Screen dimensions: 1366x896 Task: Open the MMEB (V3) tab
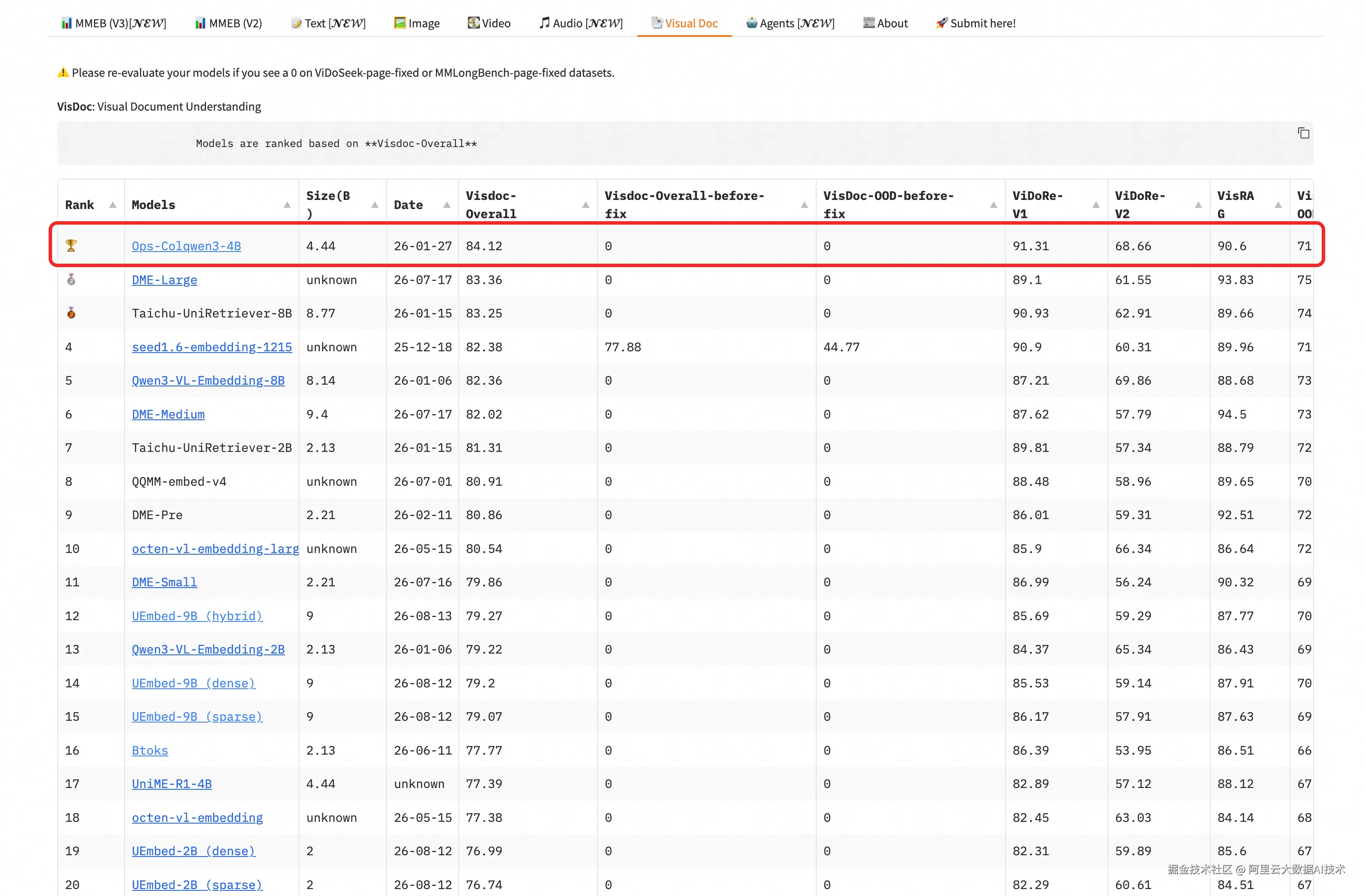(114, 23)
